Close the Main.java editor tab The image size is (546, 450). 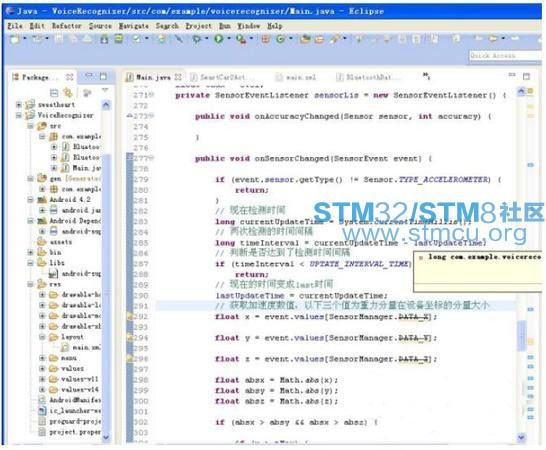click(178, 77)
